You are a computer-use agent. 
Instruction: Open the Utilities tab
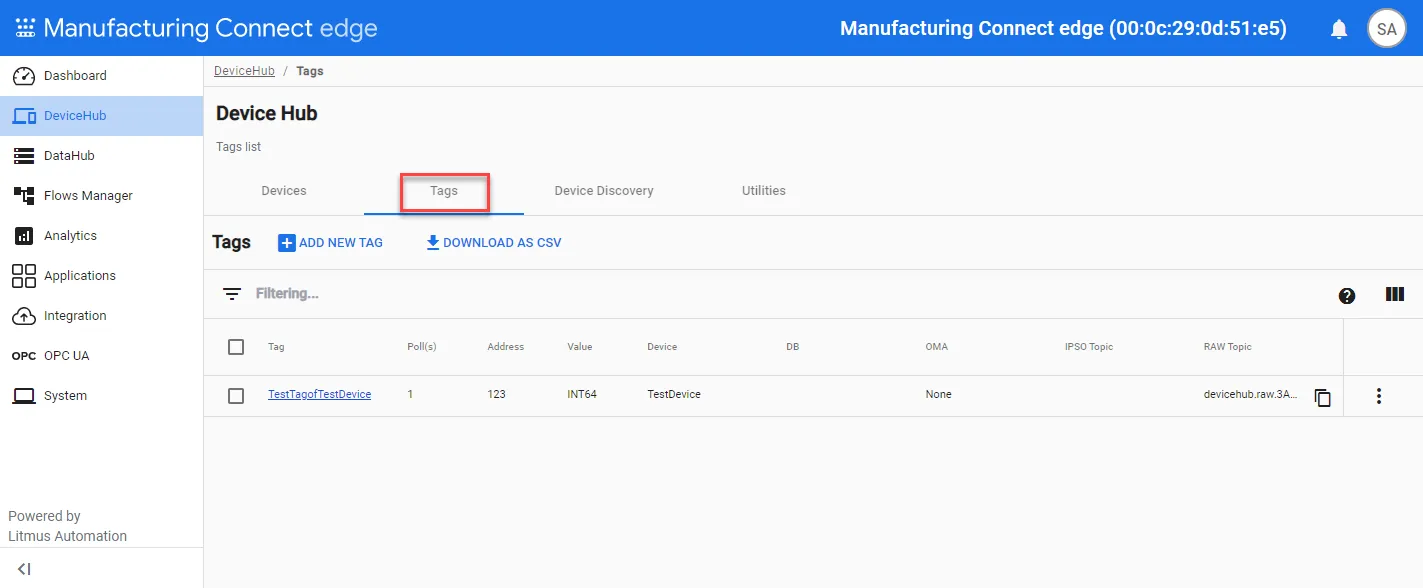pos(764,191)
